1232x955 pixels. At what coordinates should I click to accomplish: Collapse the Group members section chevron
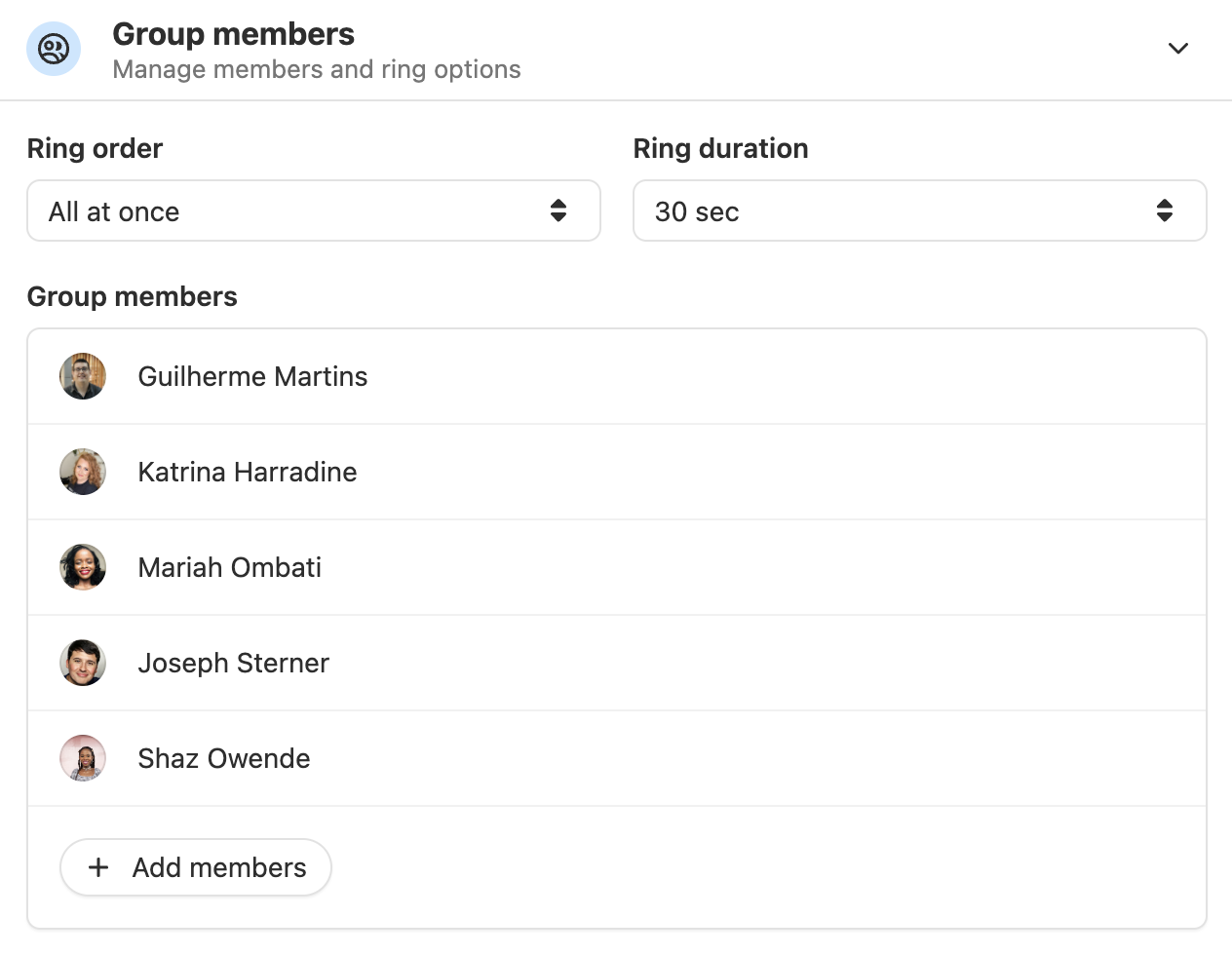1178,49
